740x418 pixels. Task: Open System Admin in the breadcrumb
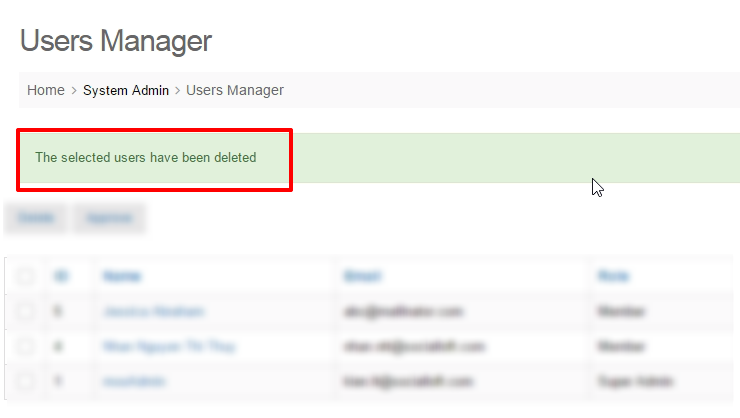click(125, 90)
